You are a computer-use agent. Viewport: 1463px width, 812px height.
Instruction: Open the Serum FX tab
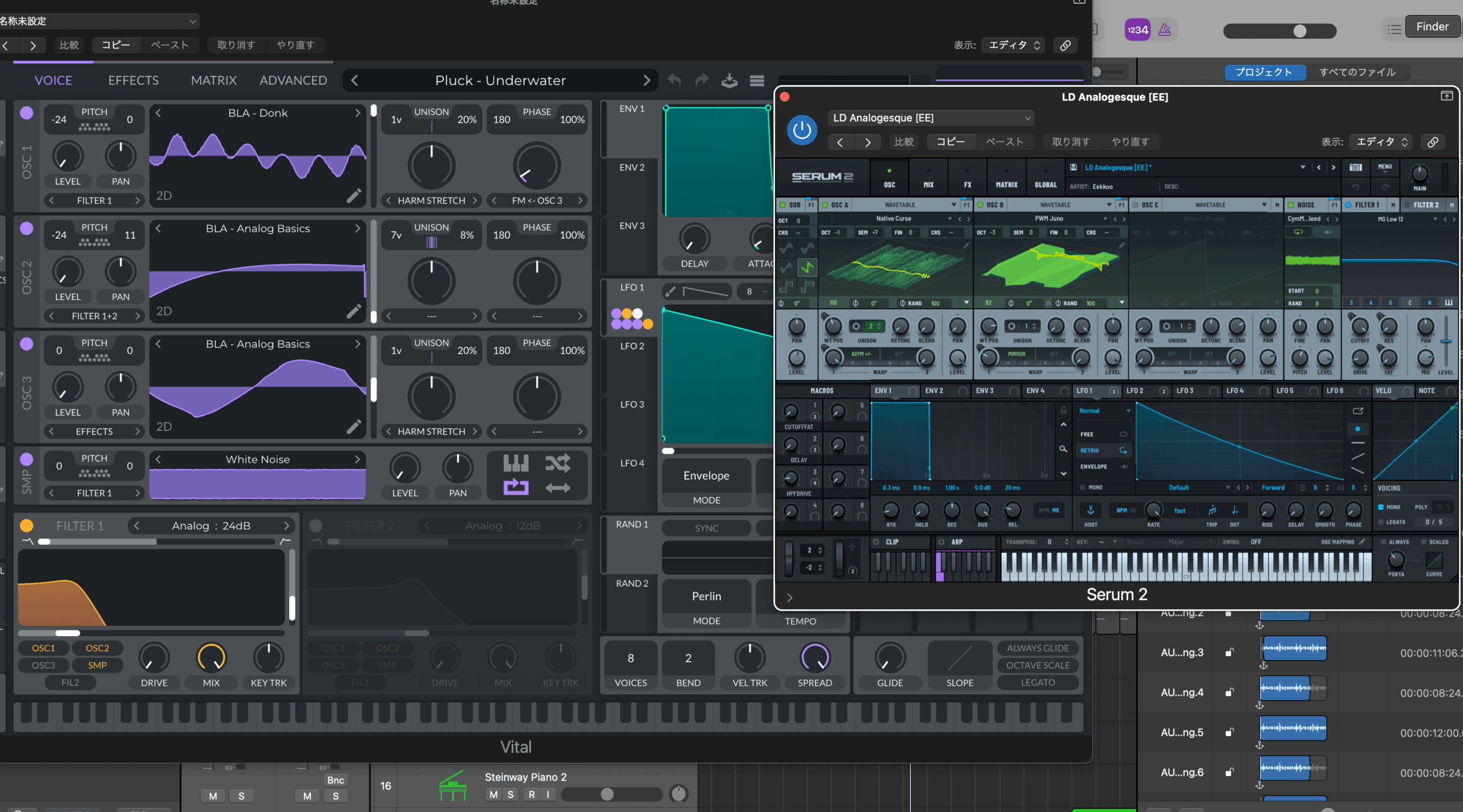click(967, 178)
